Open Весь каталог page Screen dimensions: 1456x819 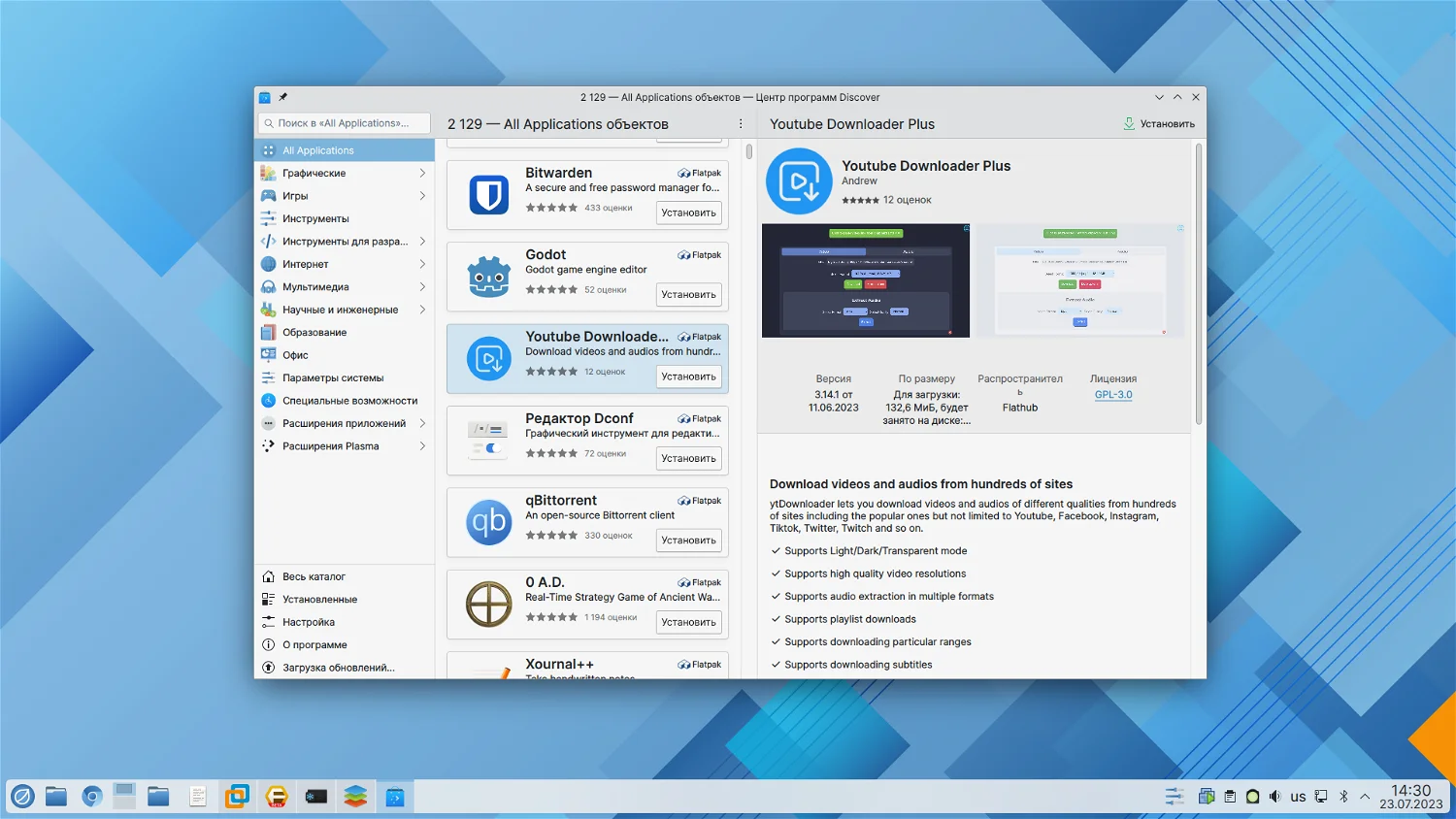click(345, 576)
